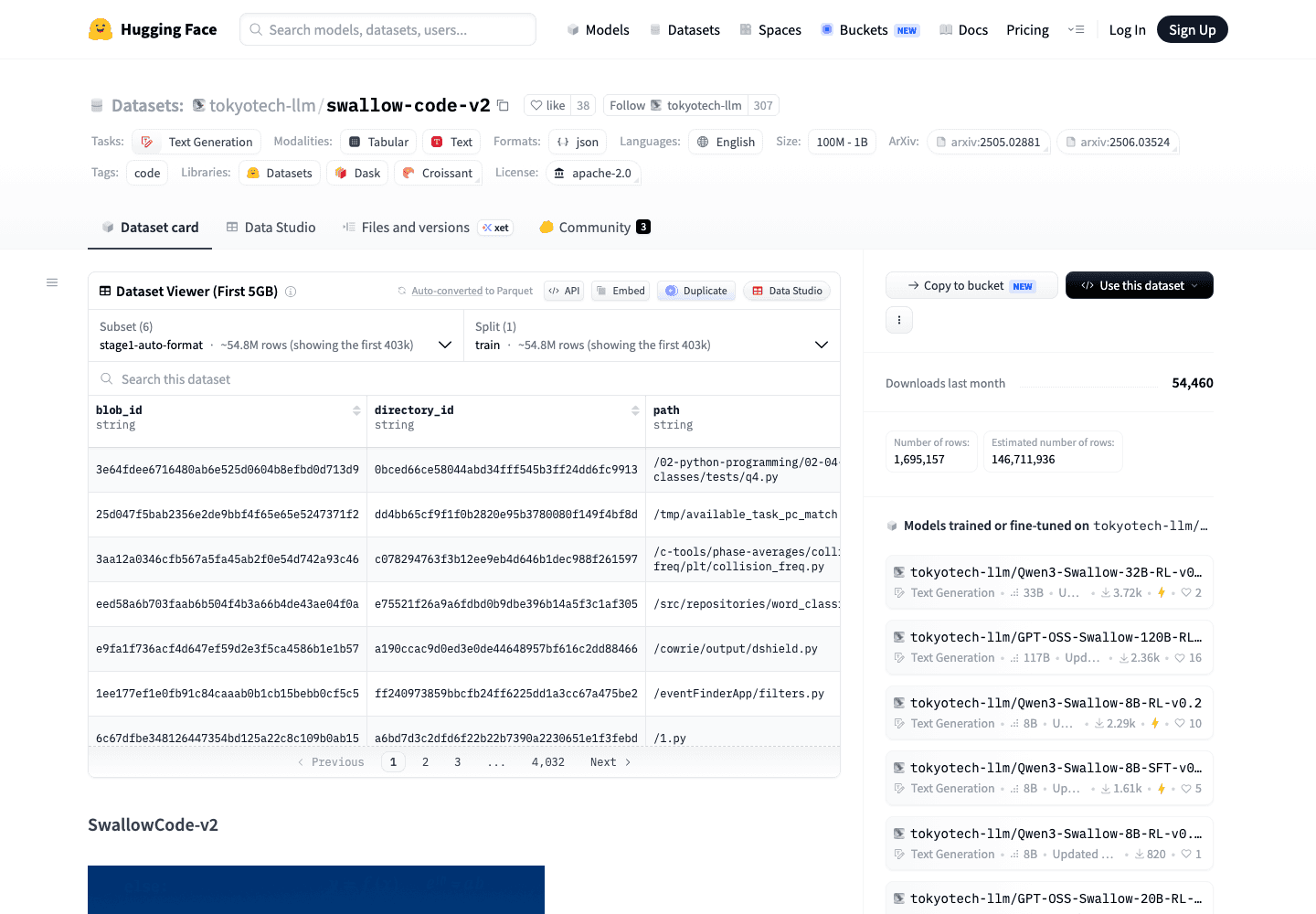This screenshot has width=1316, height=914.
Task: Click the apache-2.0 license tag
Action: 593,173
